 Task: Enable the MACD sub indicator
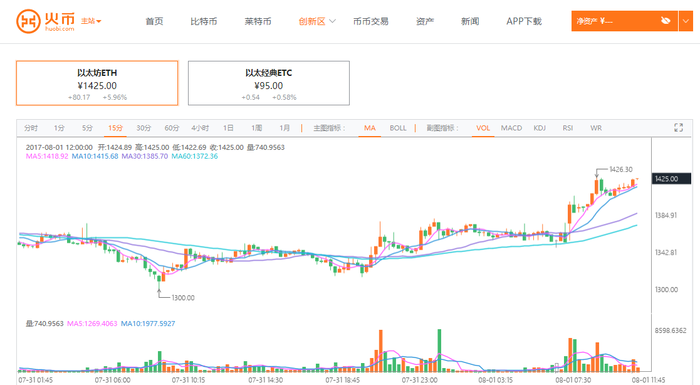(x=511, y=128)
